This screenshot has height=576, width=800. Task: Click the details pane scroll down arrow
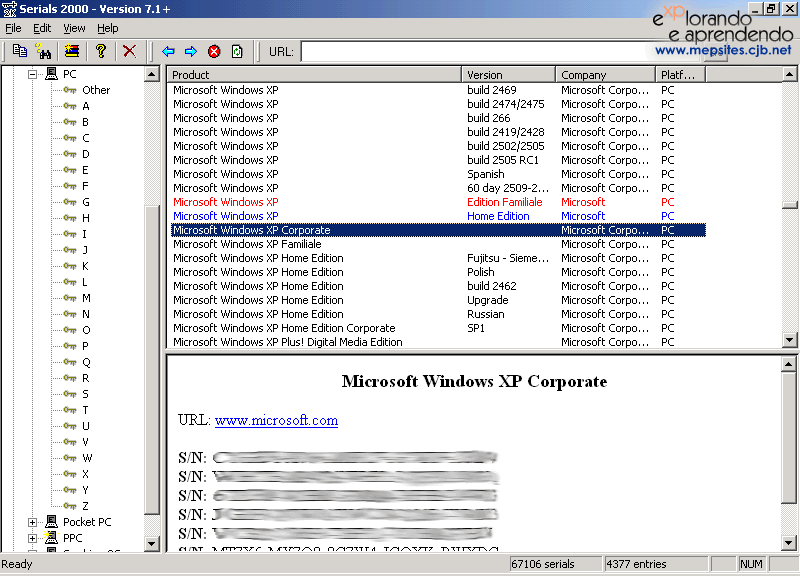(x=788, y=543)
